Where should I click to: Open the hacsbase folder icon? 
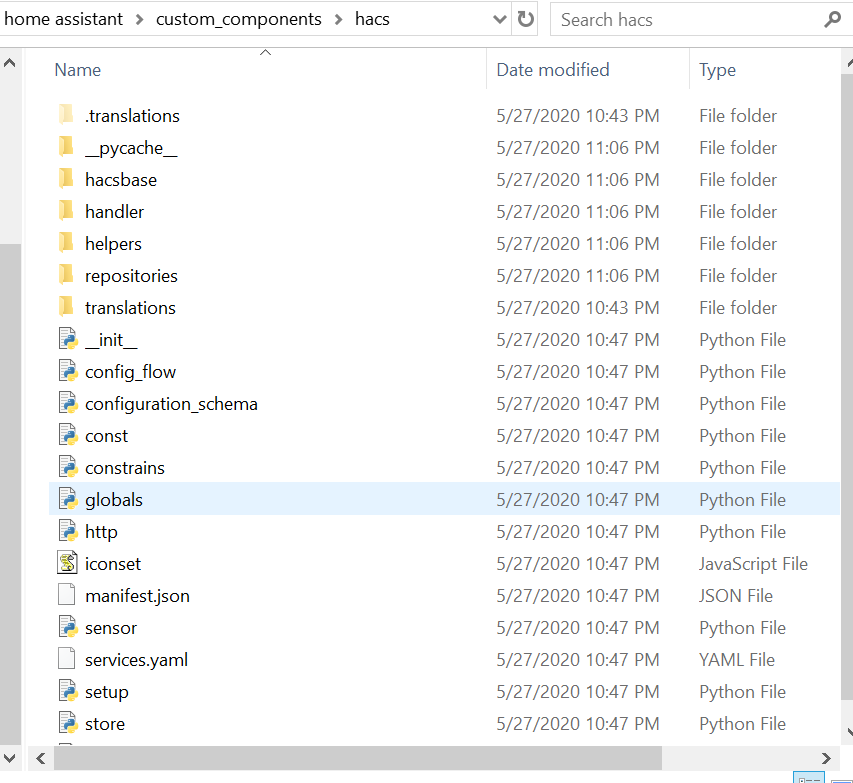[66, 179]
